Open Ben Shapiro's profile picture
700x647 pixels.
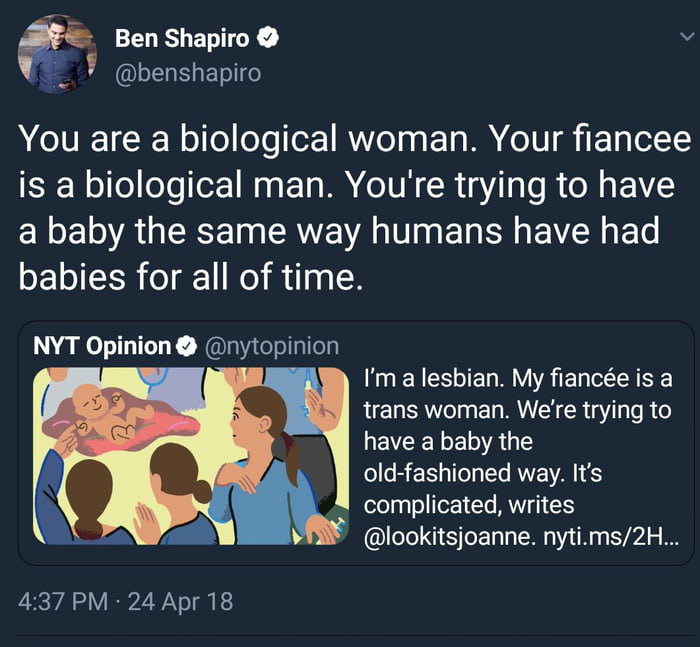[x=57, y=54]
